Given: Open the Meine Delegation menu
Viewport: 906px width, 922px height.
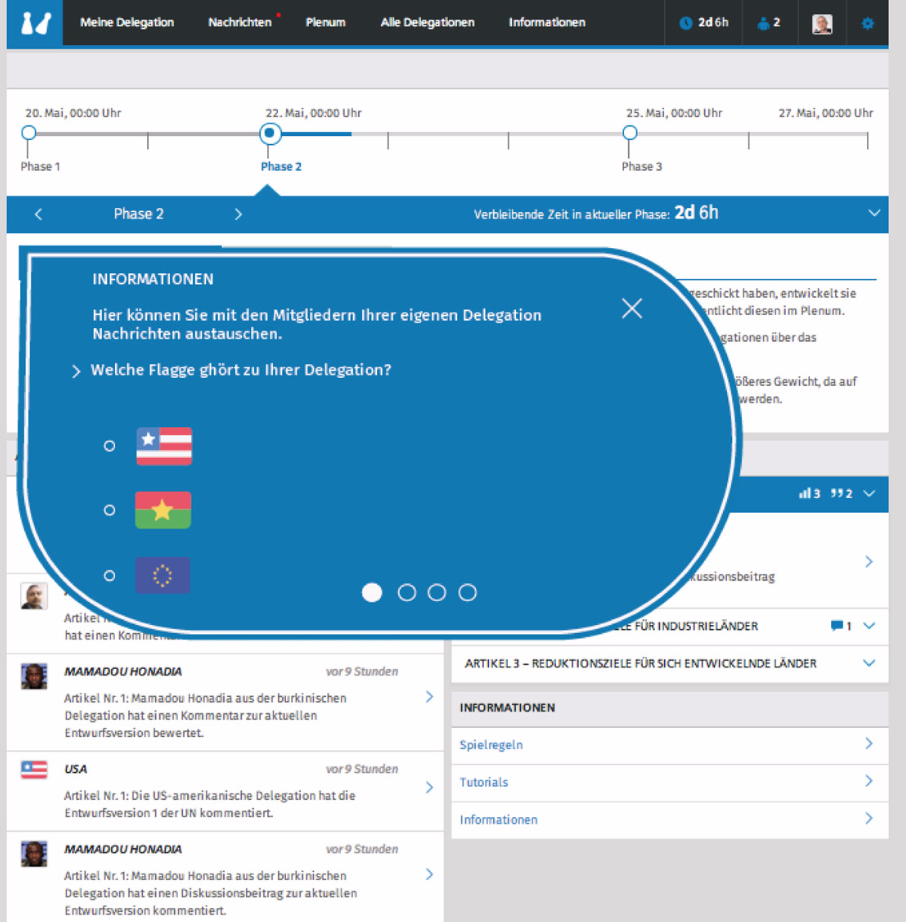Looking at the screenshot, I should (x=127, y=23).
